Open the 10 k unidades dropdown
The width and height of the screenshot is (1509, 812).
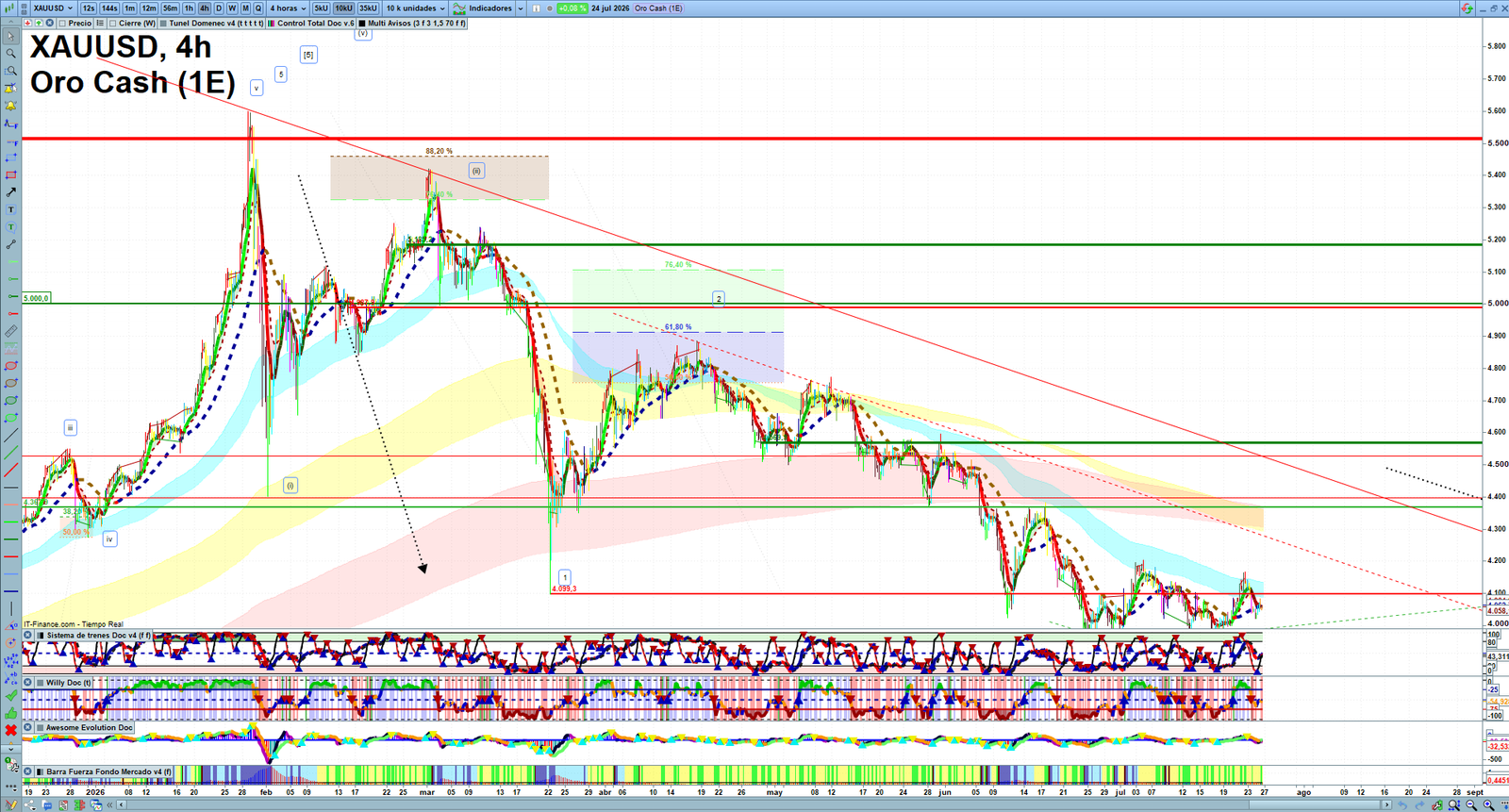pyautogui.click(x=416, y=8)
